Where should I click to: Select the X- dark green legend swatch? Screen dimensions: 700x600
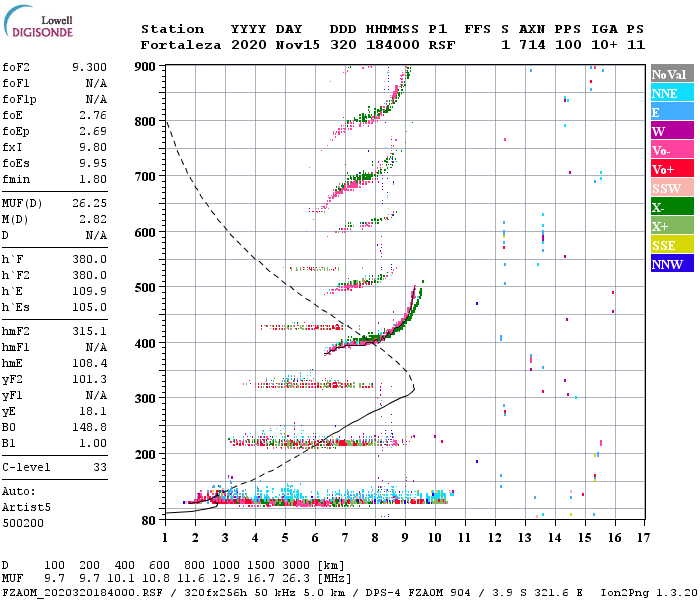tap(672, 207)
